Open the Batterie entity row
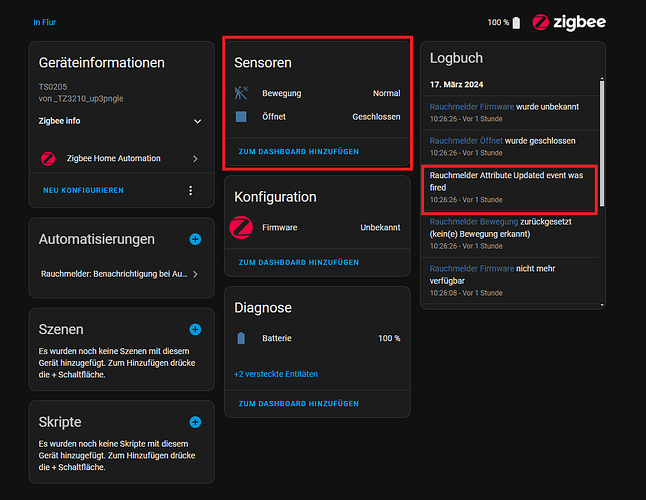 (x=317, y=338)
